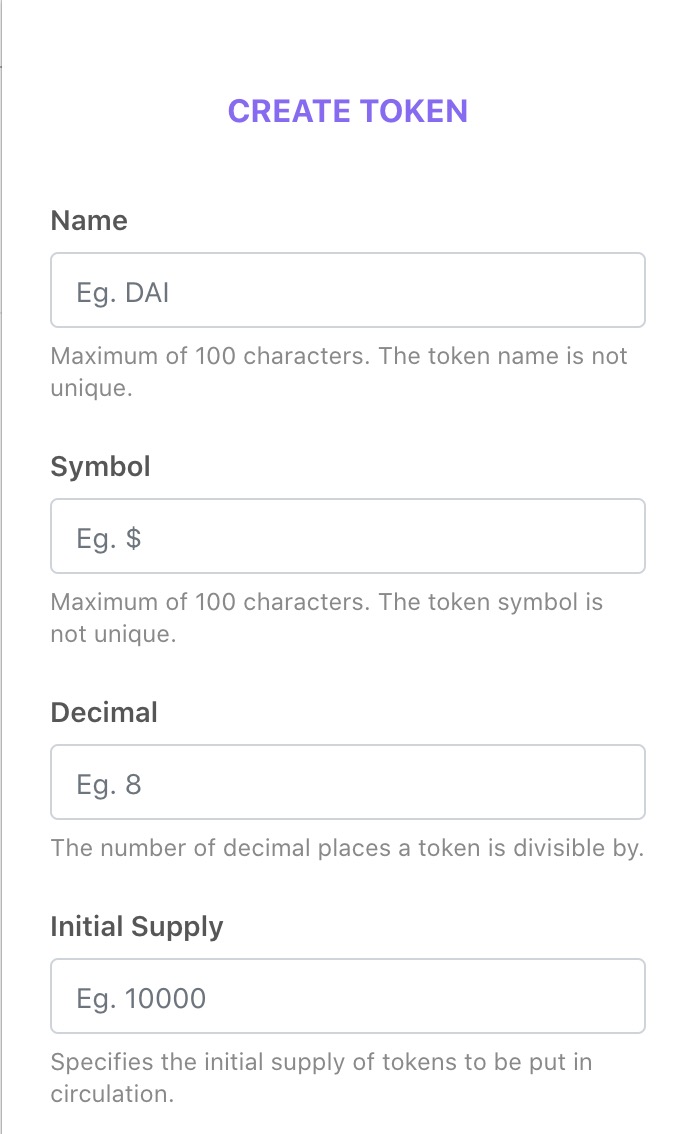Click the Decimal field label

(104, 713)
